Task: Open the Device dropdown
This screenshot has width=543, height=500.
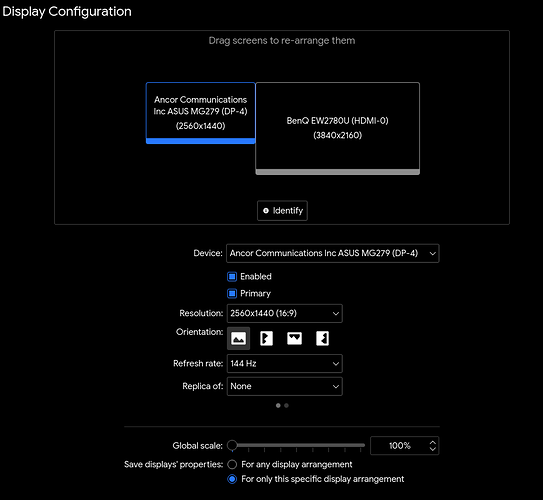Action: coord(332,253)
